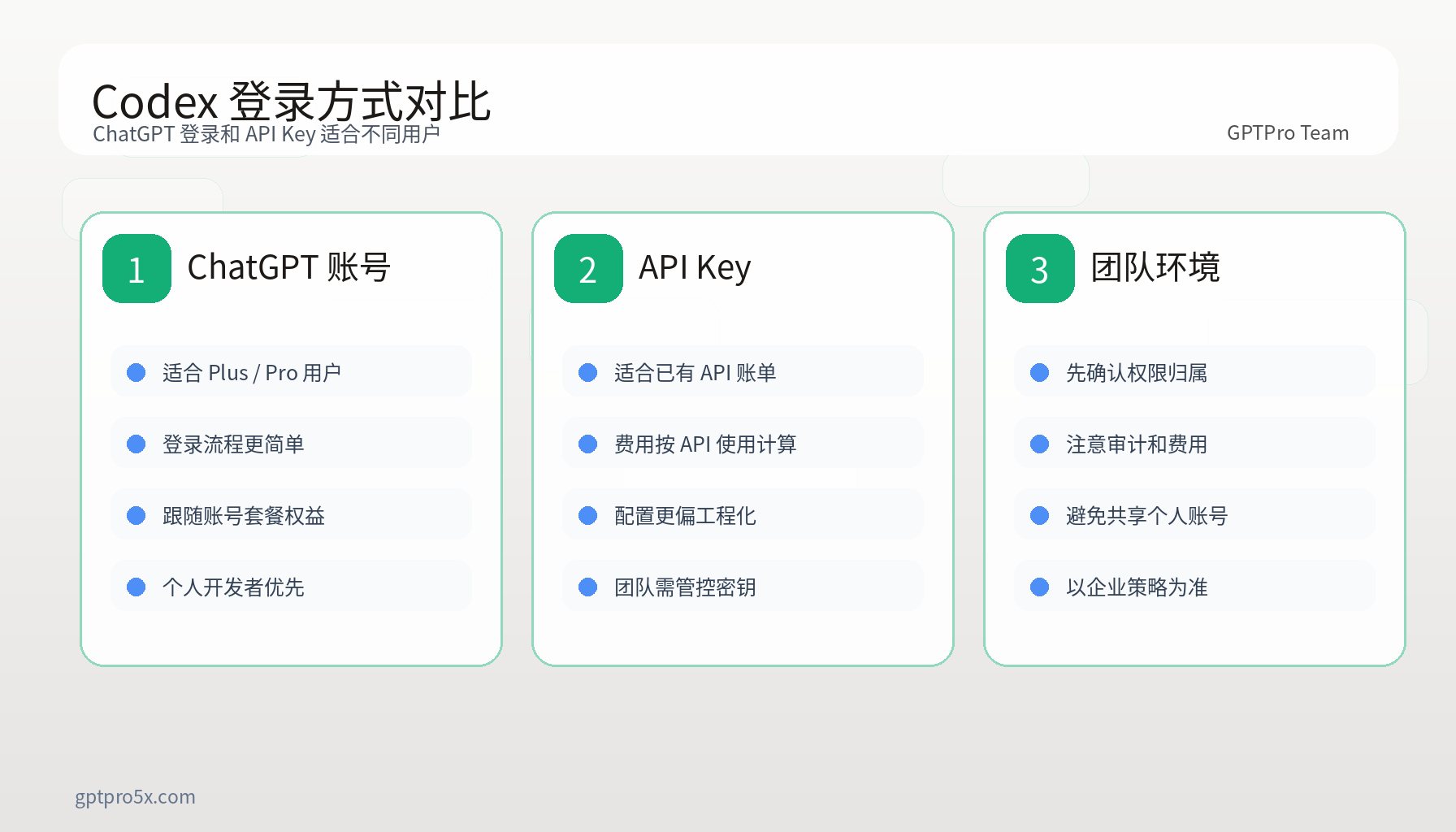Click the blue dot beside 注意审计和费用

tap(1040, 444)
